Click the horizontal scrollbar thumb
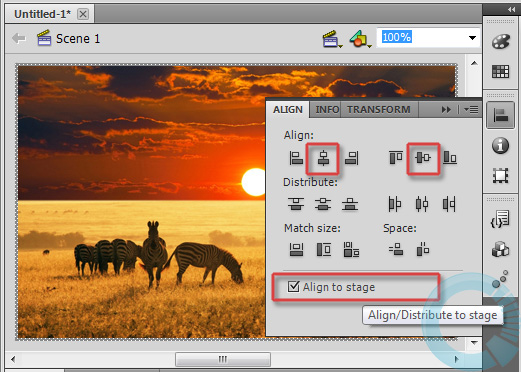This screenshot has height=372, width=521. click(x=223, y=359)
